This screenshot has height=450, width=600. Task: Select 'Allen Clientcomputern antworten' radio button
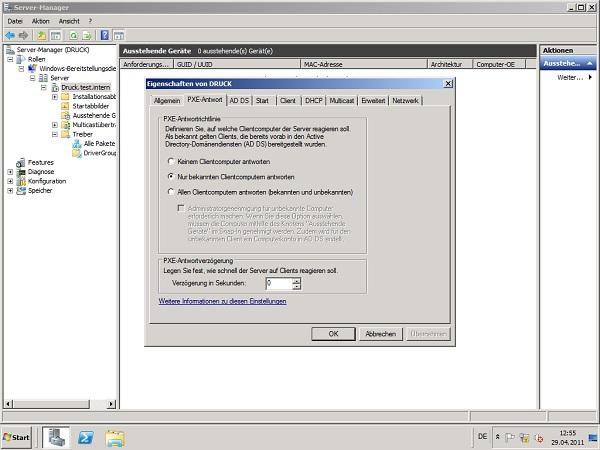pyautogui.click(x=171, y=192)
